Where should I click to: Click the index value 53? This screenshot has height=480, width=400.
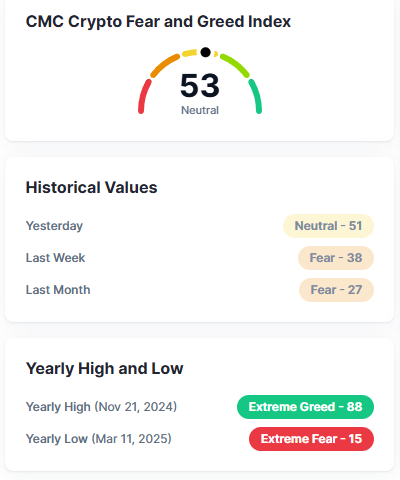tap(200, 86)
